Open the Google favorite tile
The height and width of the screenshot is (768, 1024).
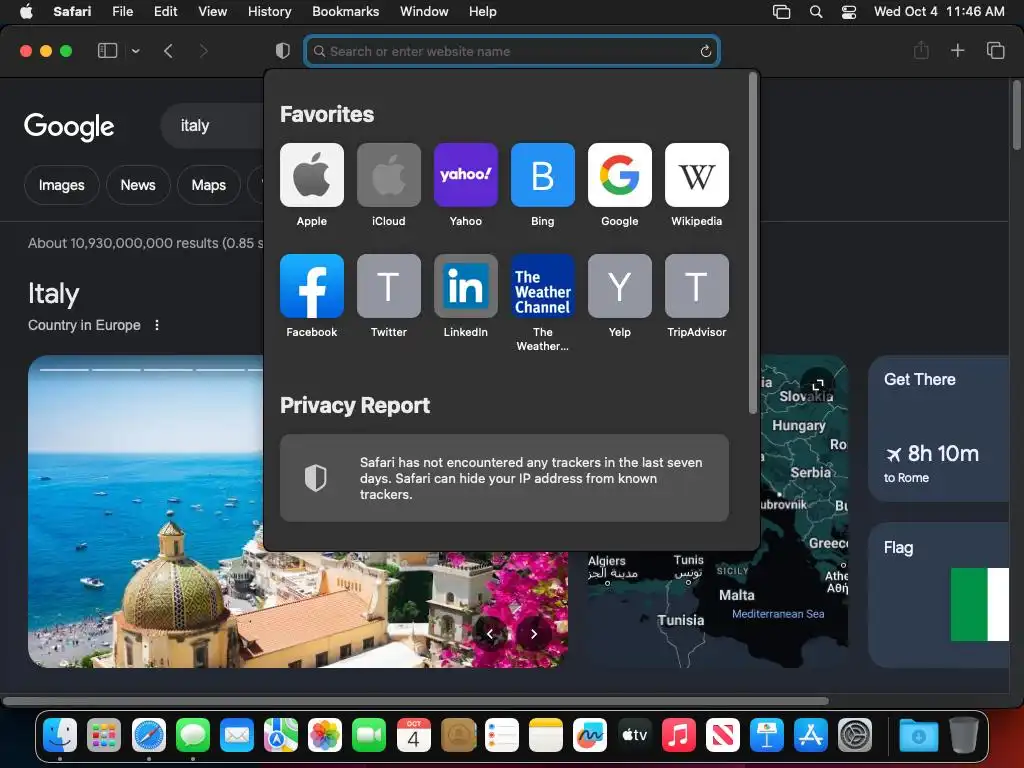pyautogui.click(x=620, y=175)
